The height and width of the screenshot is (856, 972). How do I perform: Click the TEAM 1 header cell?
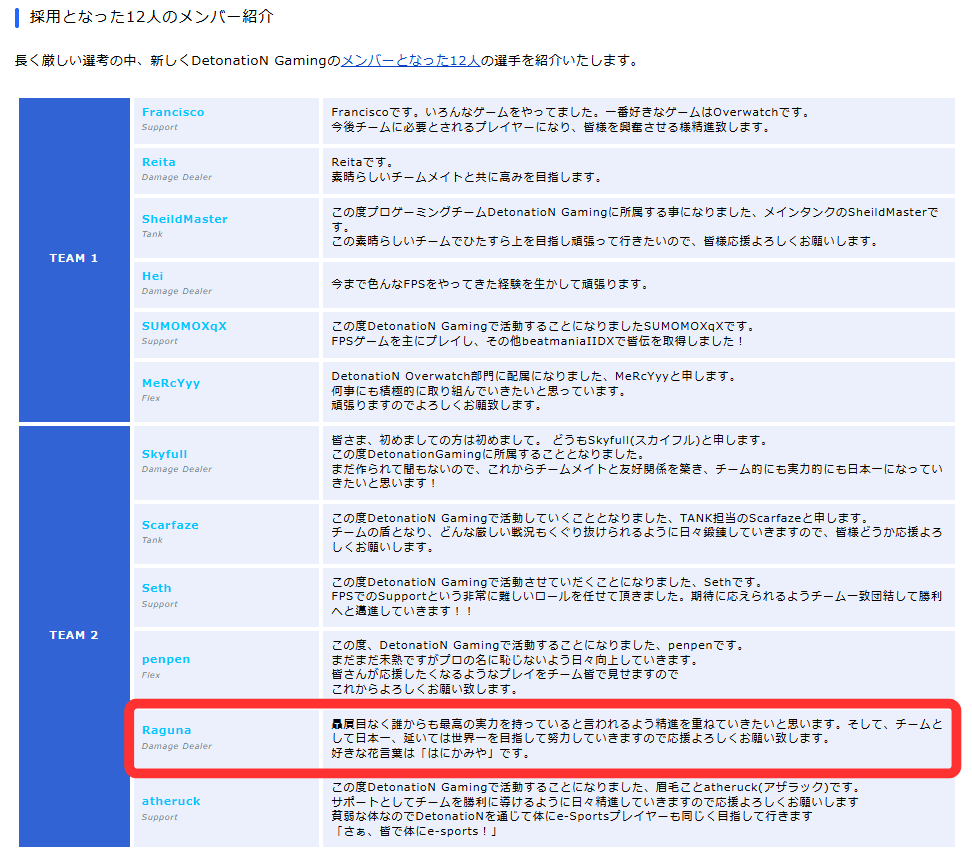point(74,259)
